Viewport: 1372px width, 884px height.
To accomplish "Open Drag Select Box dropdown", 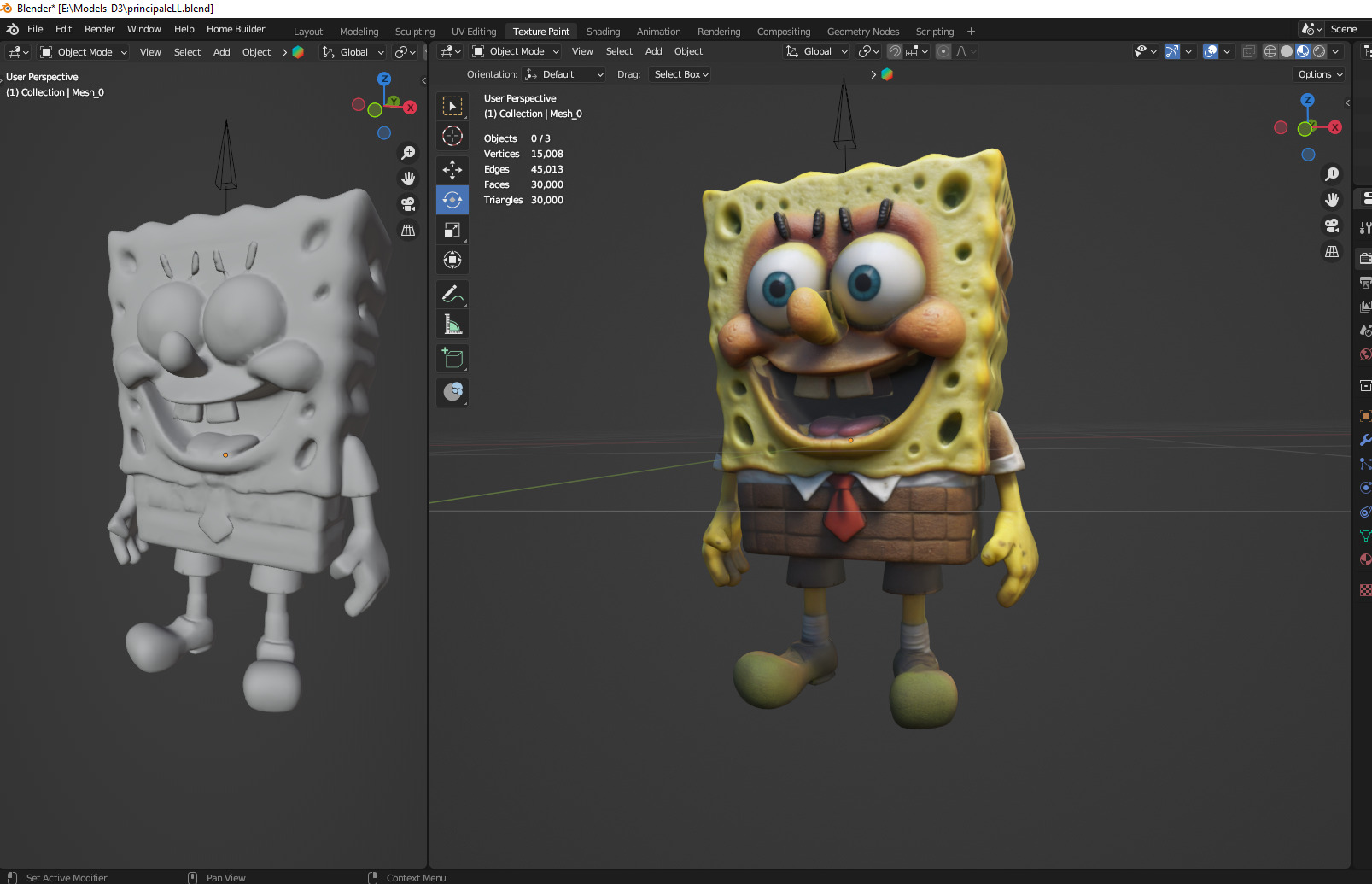I will pyautogui.click(x=680, y=74).
